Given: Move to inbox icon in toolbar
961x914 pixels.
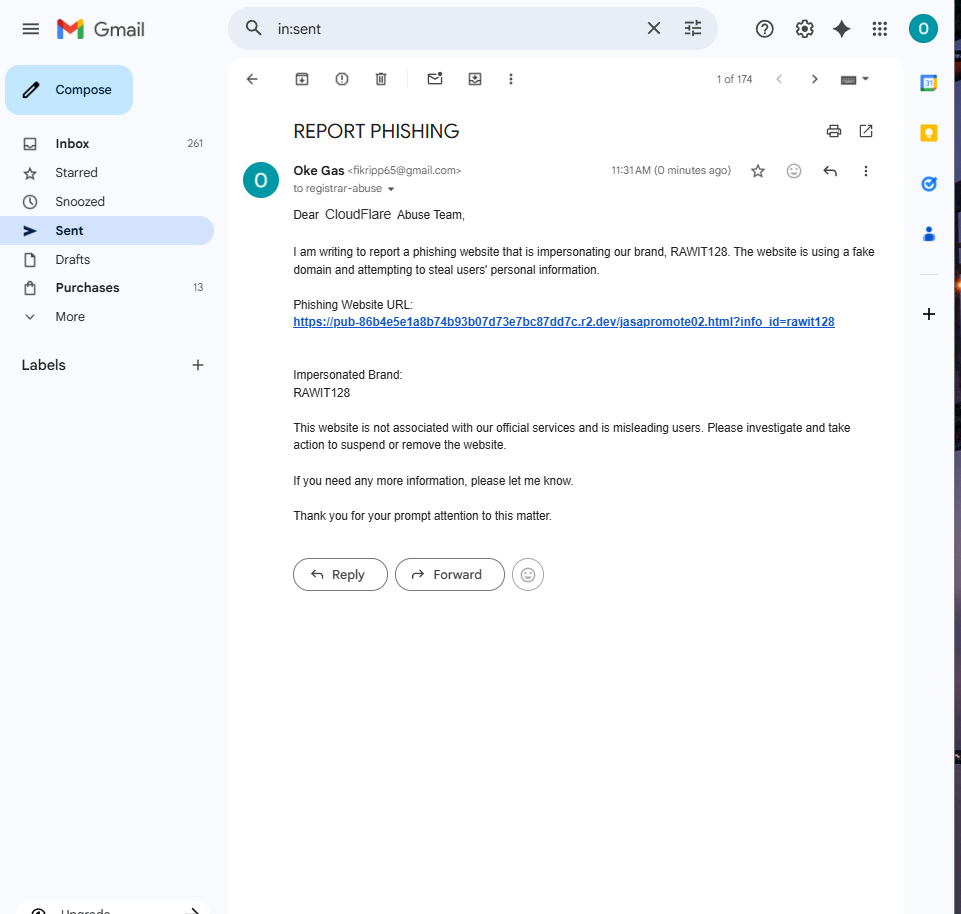Looking at the screenshot, I should point(474,79).
